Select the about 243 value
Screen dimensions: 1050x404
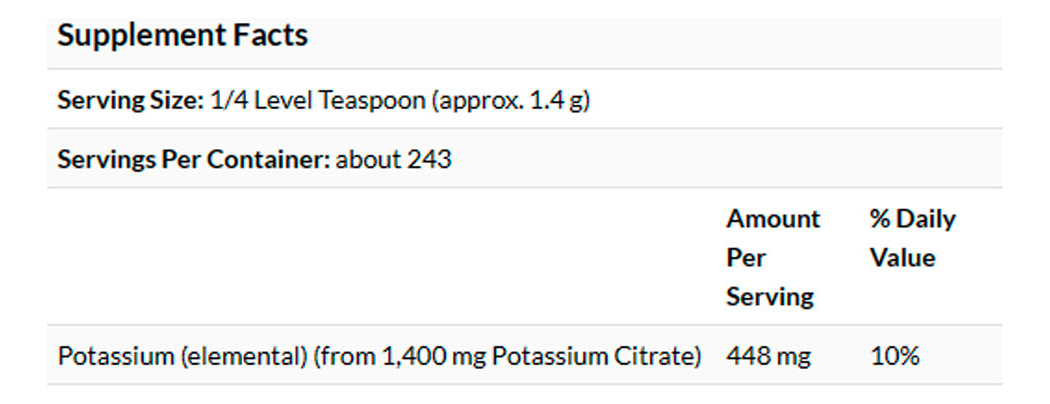393,159
